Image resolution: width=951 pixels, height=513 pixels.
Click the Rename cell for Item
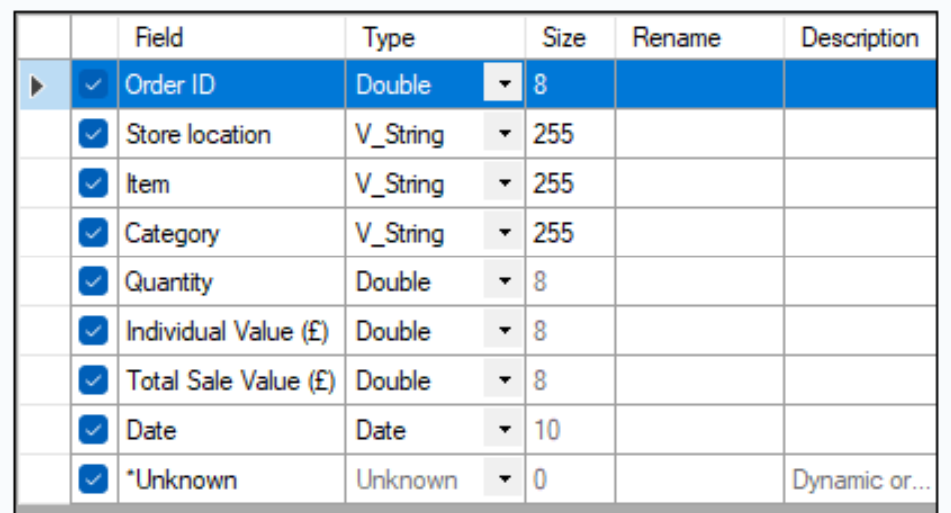[699, 184]
